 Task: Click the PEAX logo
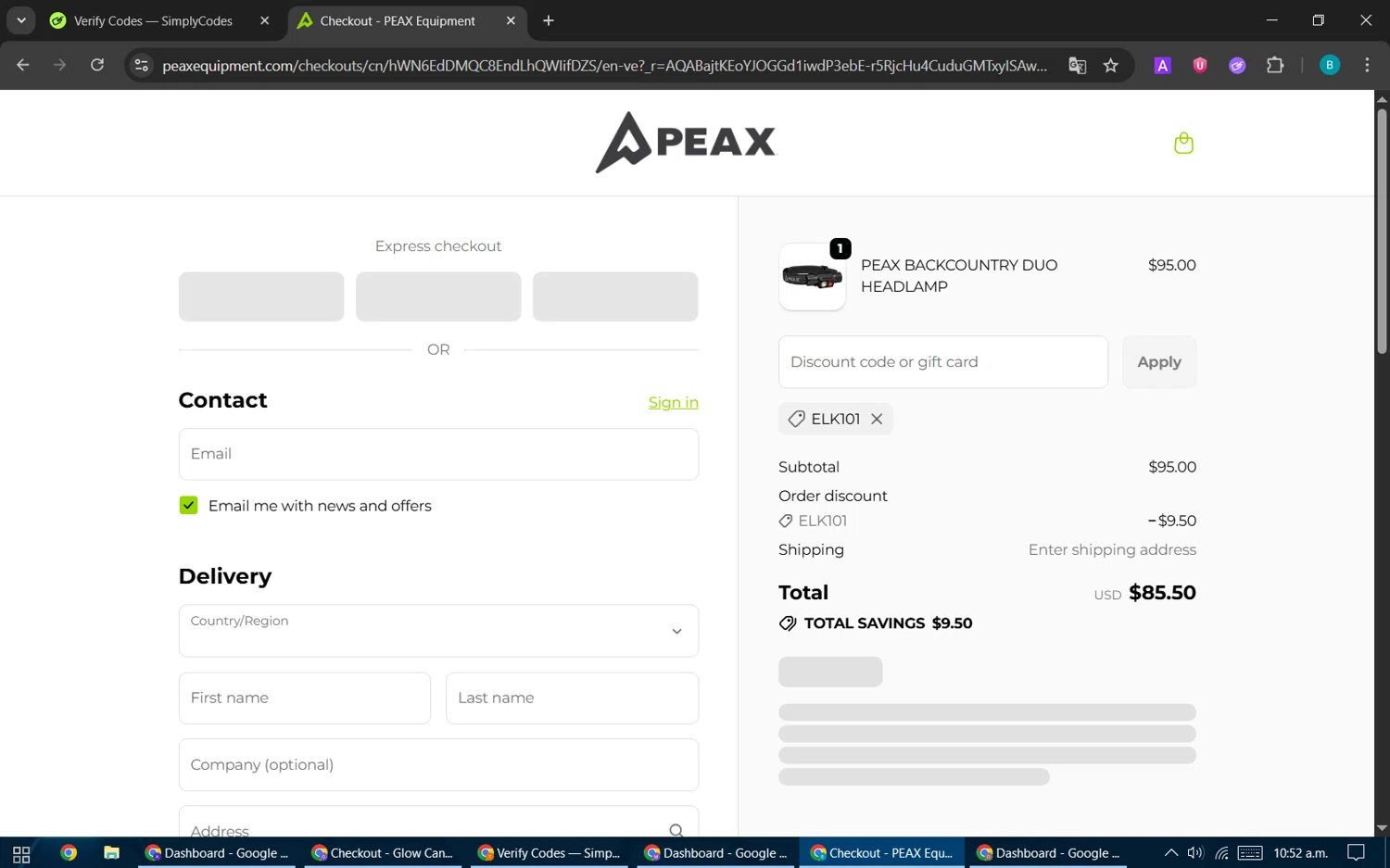(686, 142)
